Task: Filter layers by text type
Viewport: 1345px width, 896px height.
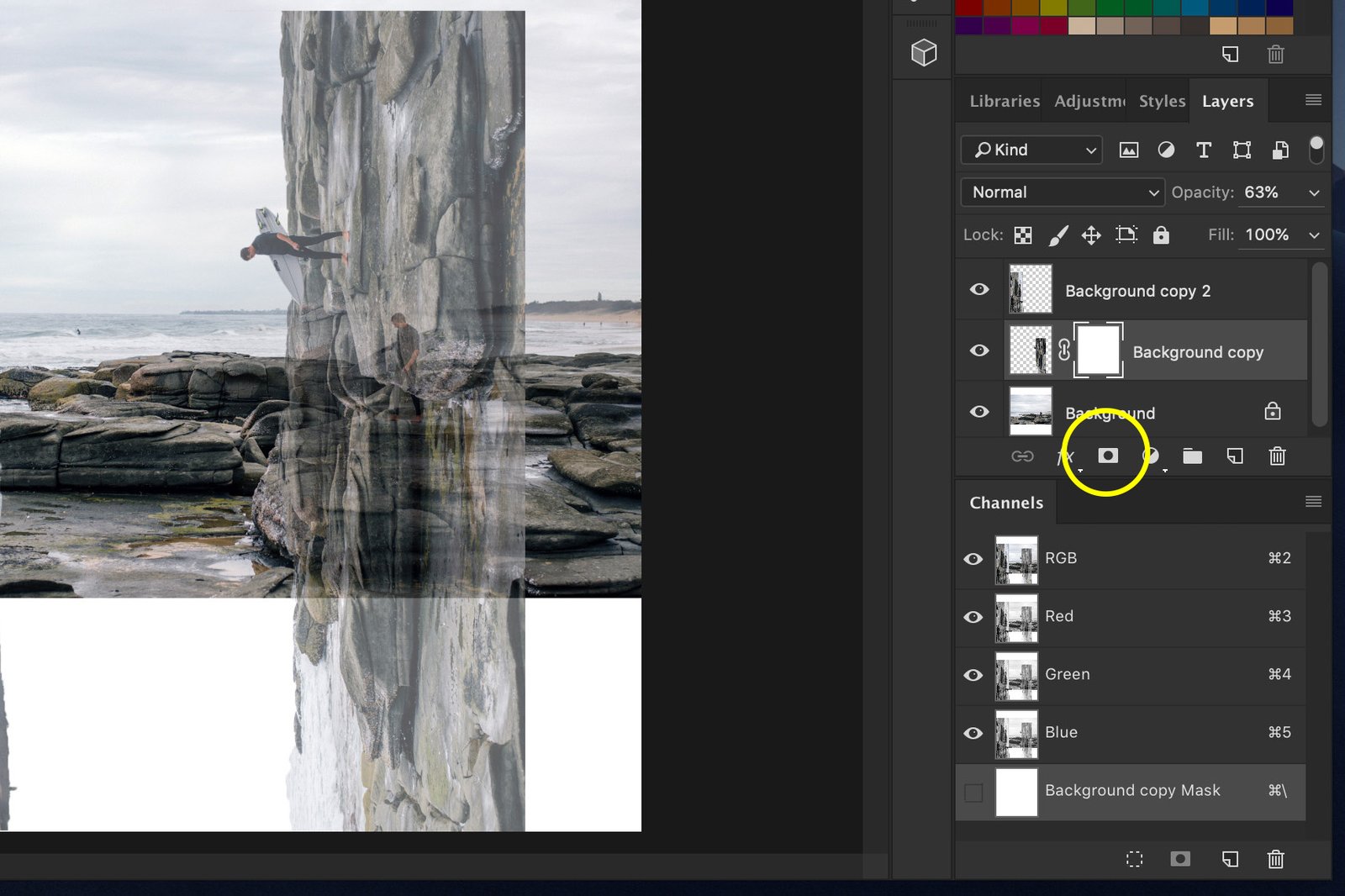Action: tap(1204, 150)
